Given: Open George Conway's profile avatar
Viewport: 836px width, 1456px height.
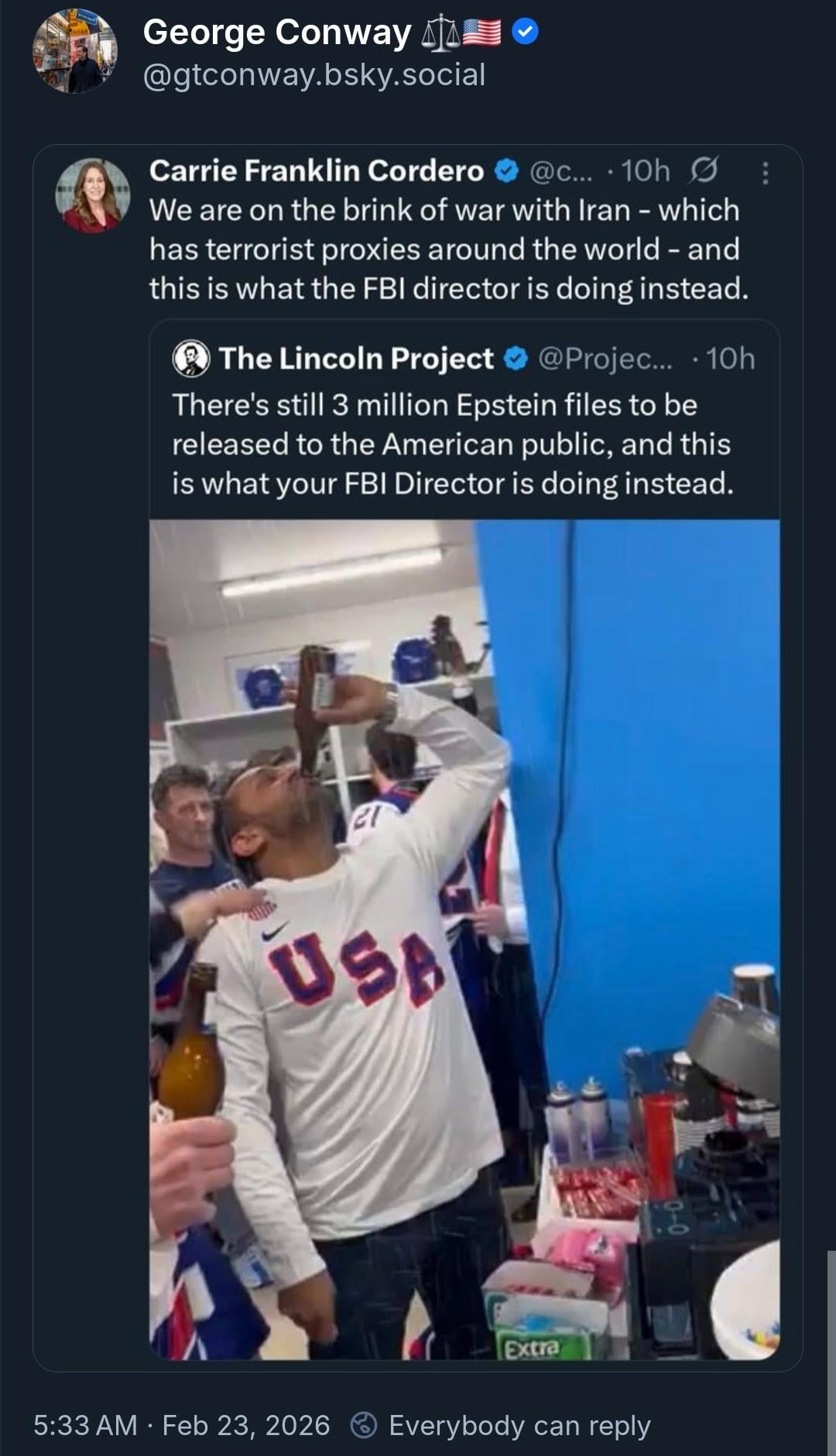Looking at the screenshot, I should 74,52.
